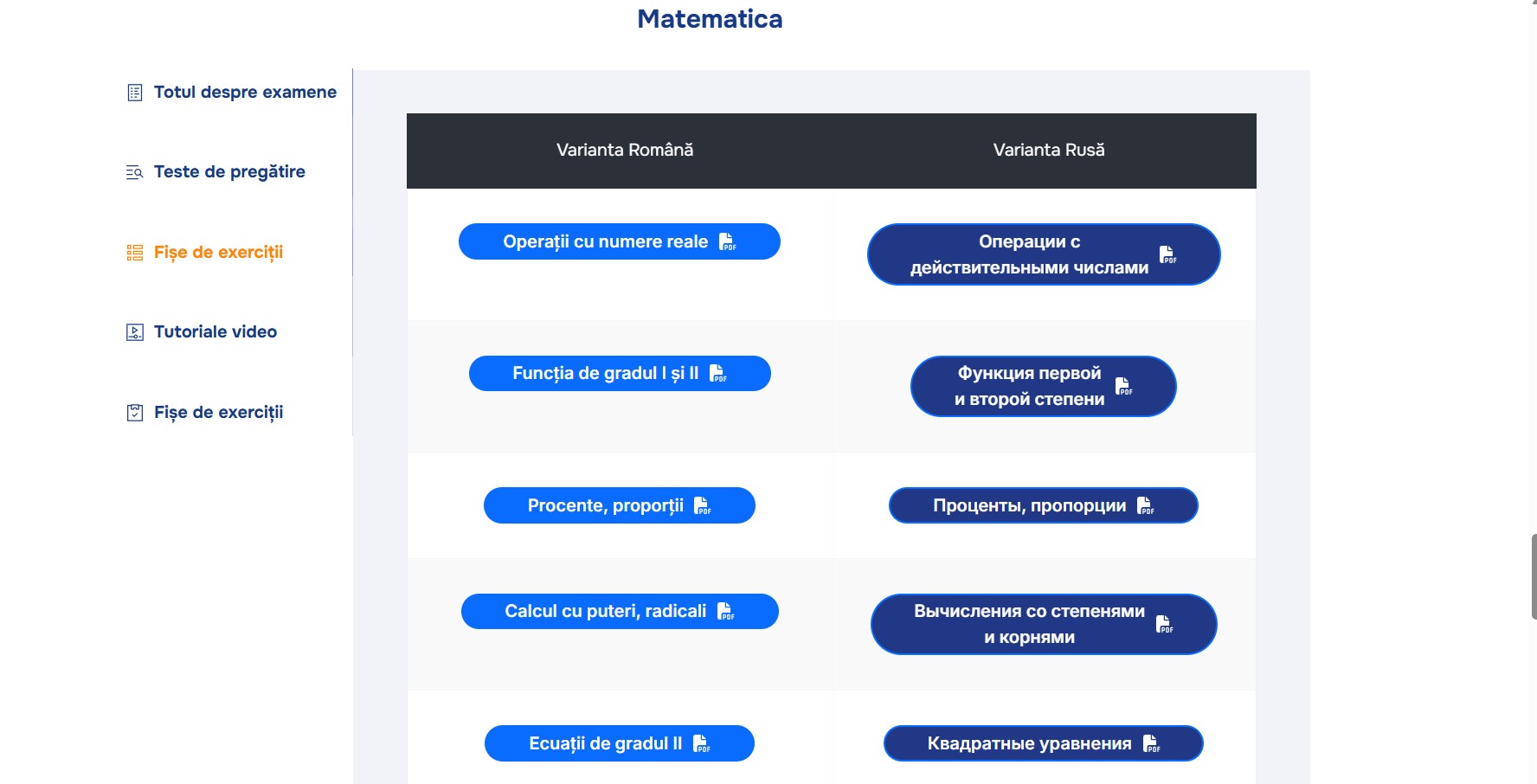The width and height of the screenshot is (1537, 784).
Task: Navigate to 'Tutoriale video' in the sidebar
Action: coord(215,331)
